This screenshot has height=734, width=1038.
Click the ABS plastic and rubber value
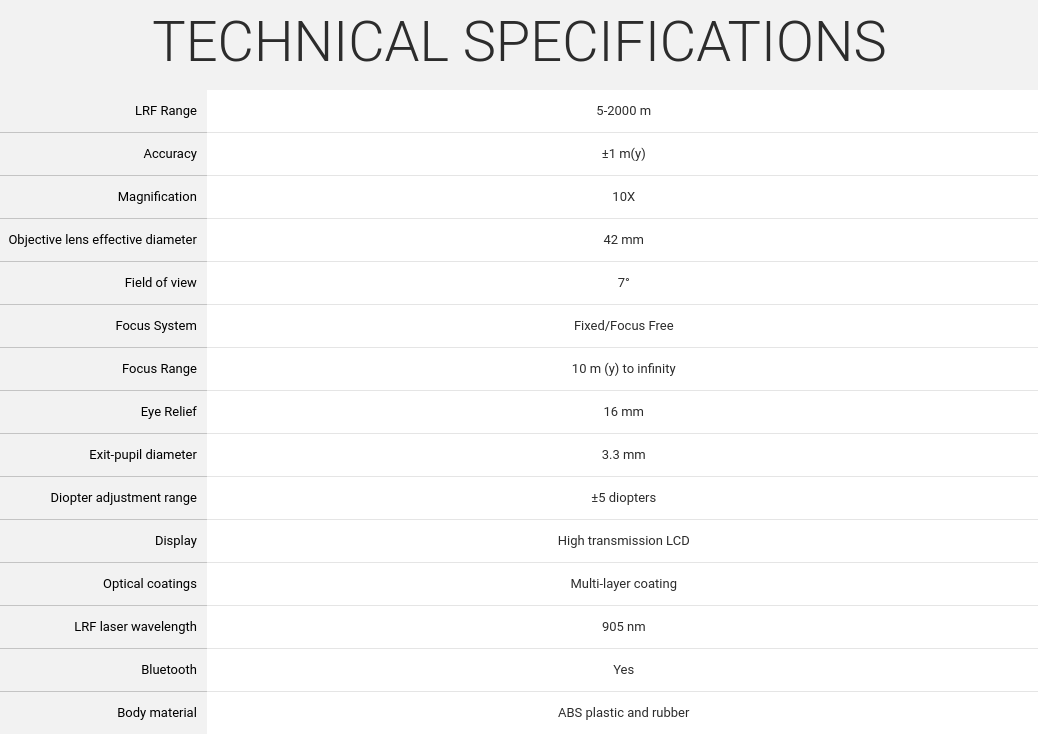click(624, 713)
